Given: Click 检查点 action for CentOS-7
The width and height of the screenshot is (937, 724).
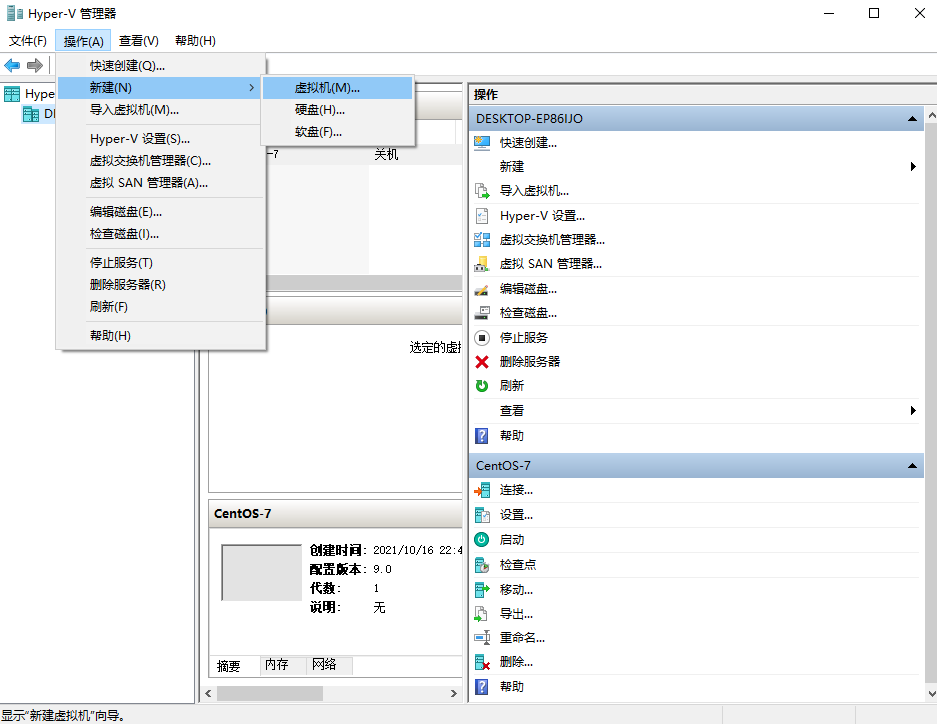Looking at the screenshot, I should 518,565.
